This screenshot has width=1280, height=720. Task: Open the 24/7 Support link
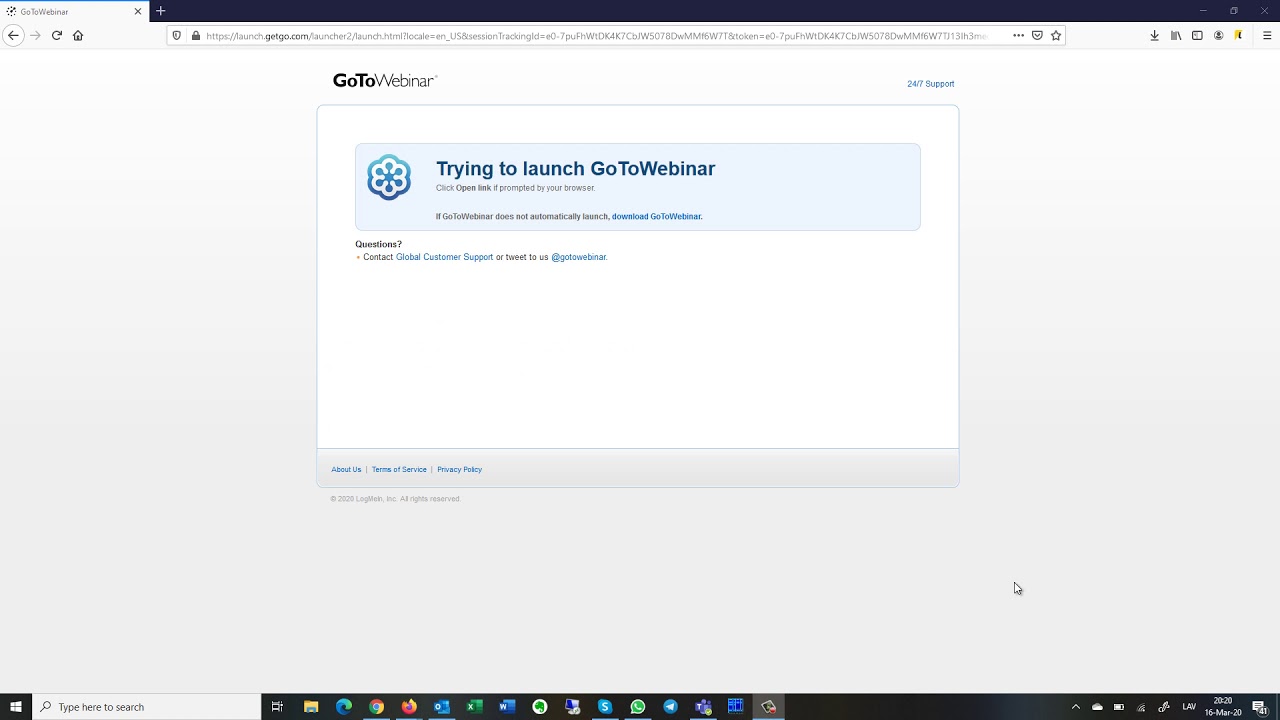[930, 84]
